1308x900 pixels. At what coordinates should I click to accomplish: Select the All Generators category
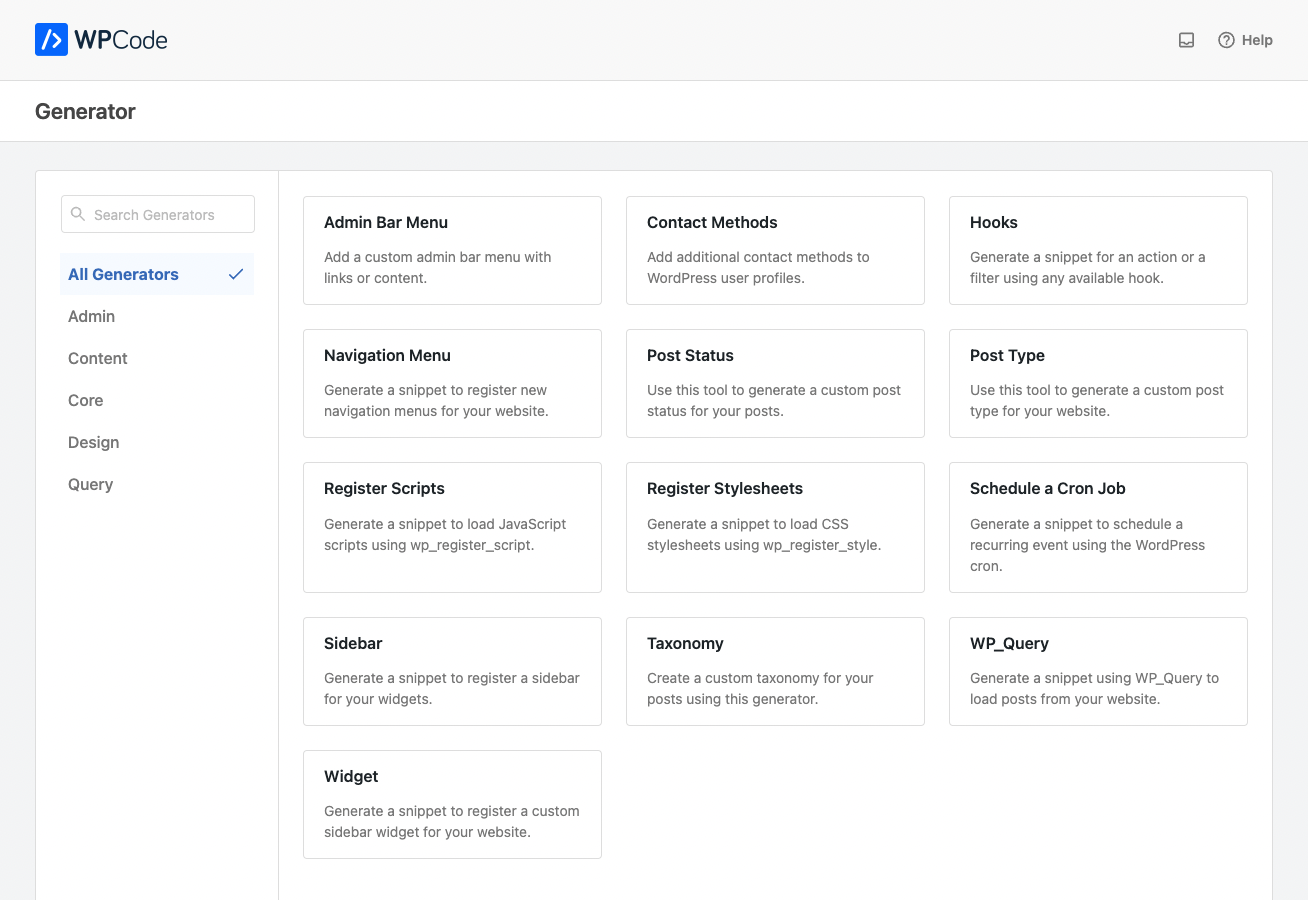(x=123, y=274)
